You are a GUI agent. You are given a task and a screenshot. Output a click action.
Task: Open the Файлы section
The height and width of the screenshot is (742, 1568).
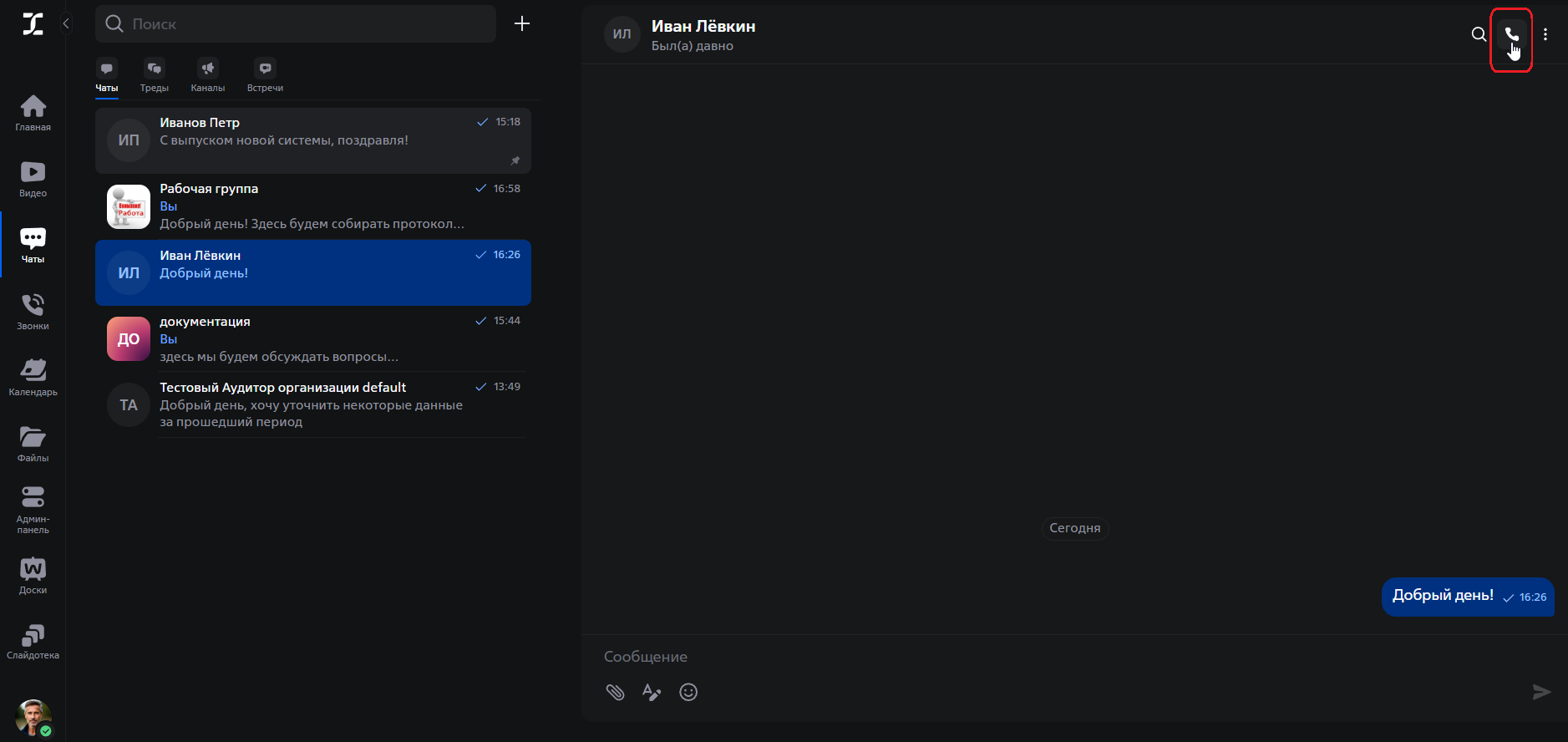pos(33,444)
